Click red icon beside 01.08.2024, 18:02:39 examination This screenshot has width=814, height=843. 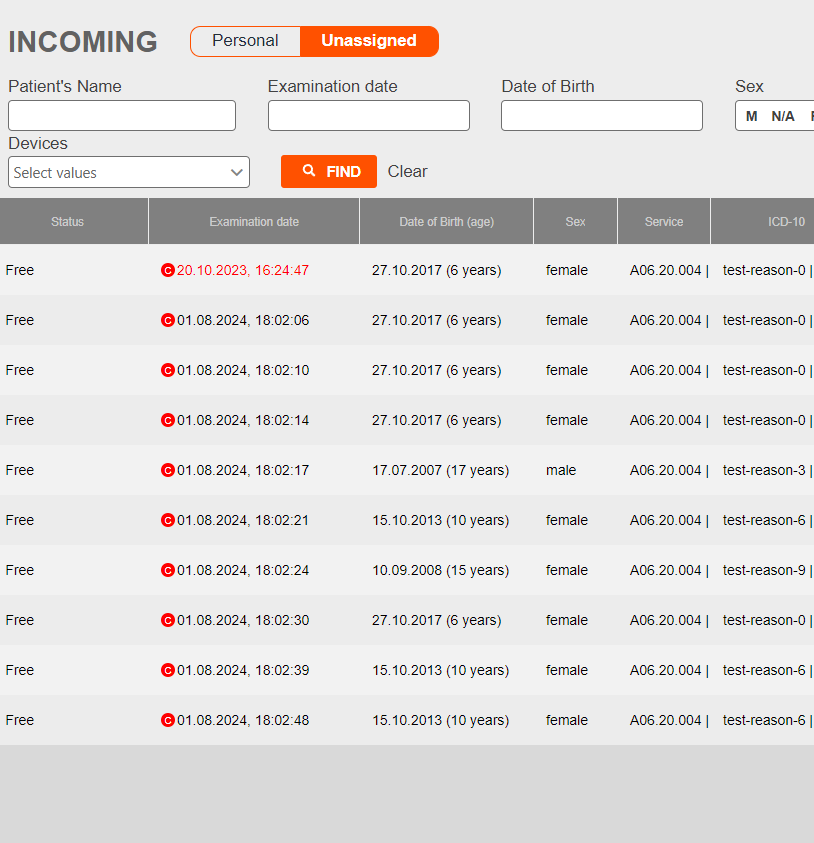[x=168, y=670]
